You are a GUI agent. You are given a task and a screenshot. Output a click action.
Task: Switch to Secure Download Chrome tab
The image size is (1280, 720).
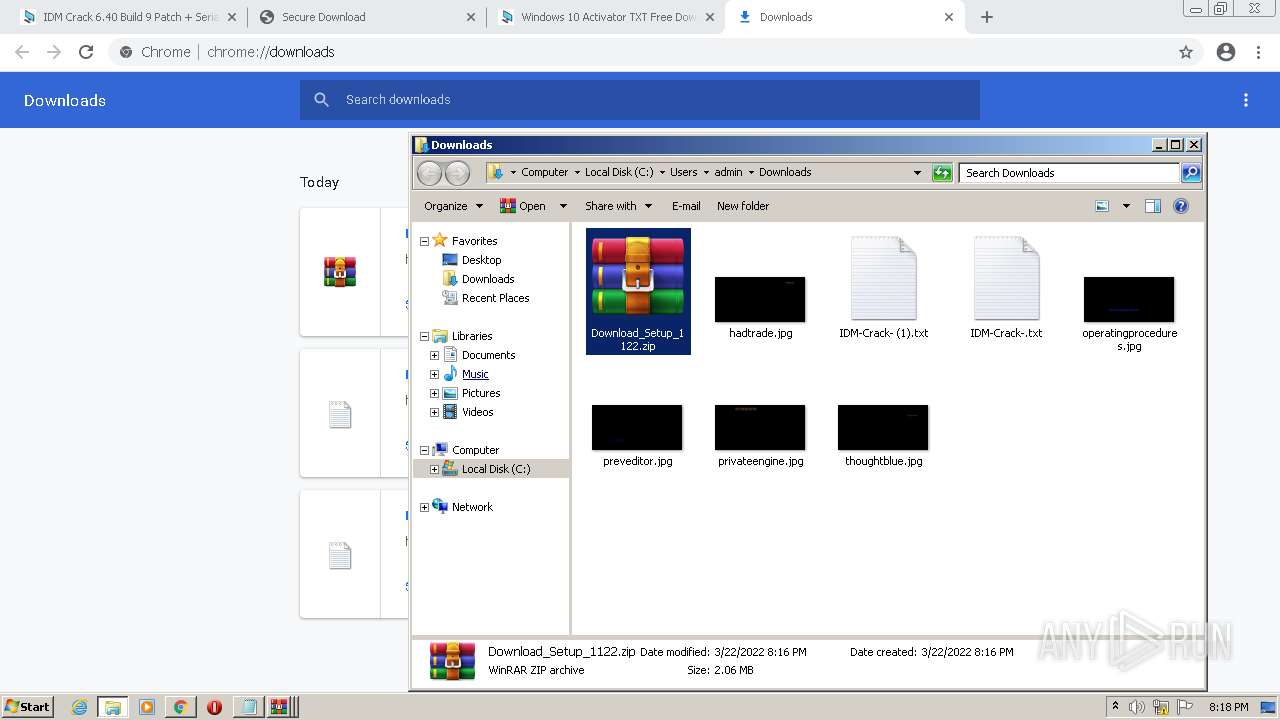pyautogui.click(x=367, y=17)
